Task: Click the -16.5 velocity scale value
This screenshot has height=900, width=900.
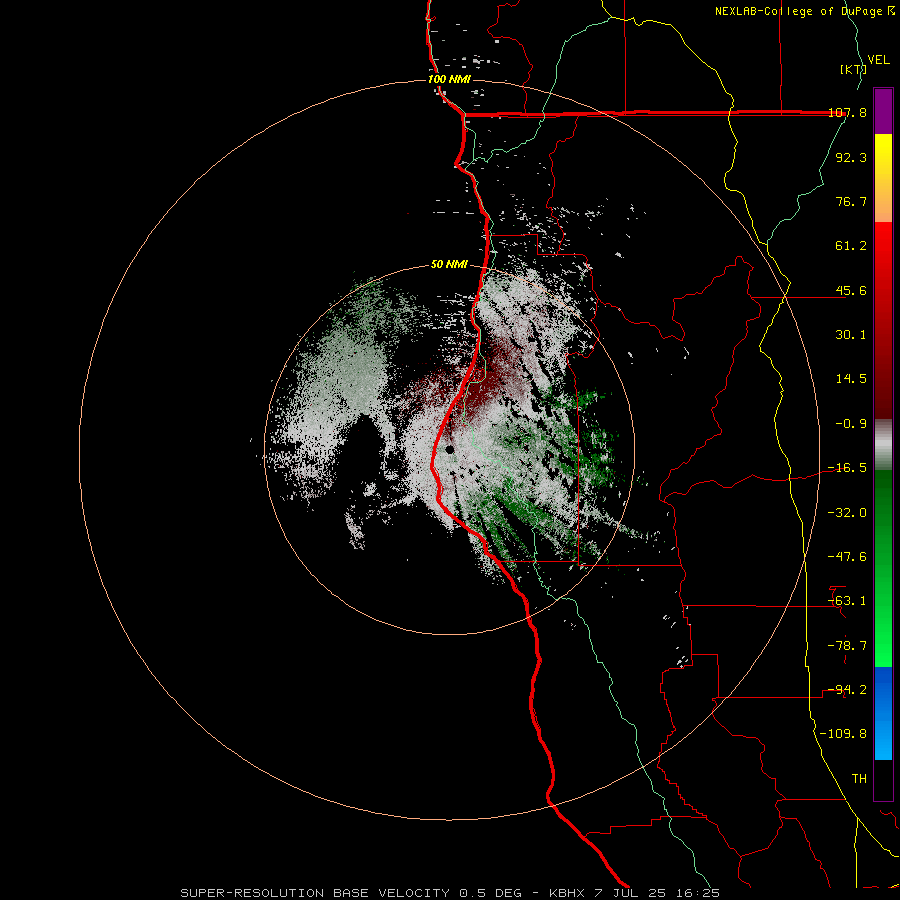Action: click(x=848, y=468)
